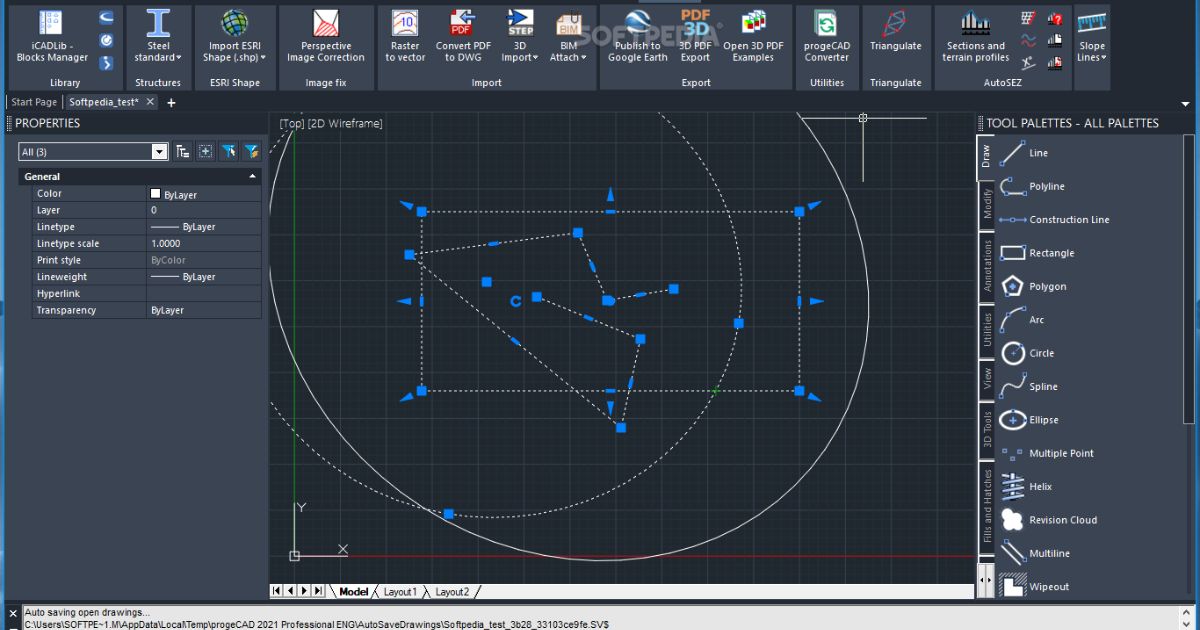
Task: Open the Utilities palette tab
Action: 987,330
